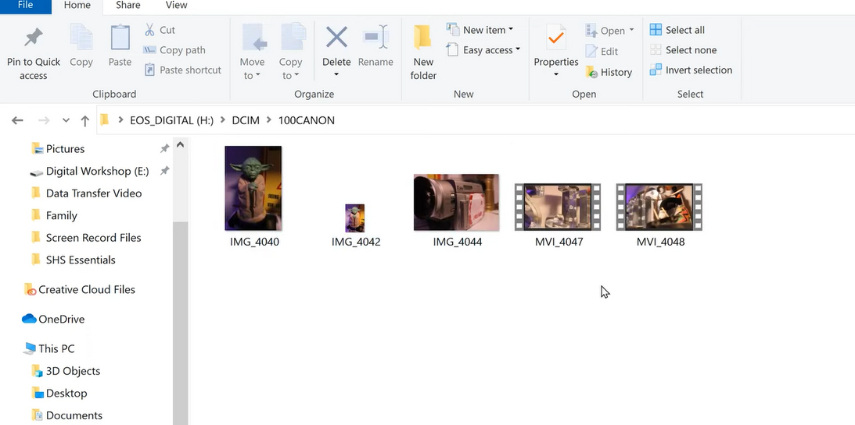This screenshot has width=855, height=425.
Task: Expand the chevron after DCIM
Action: 269,120
